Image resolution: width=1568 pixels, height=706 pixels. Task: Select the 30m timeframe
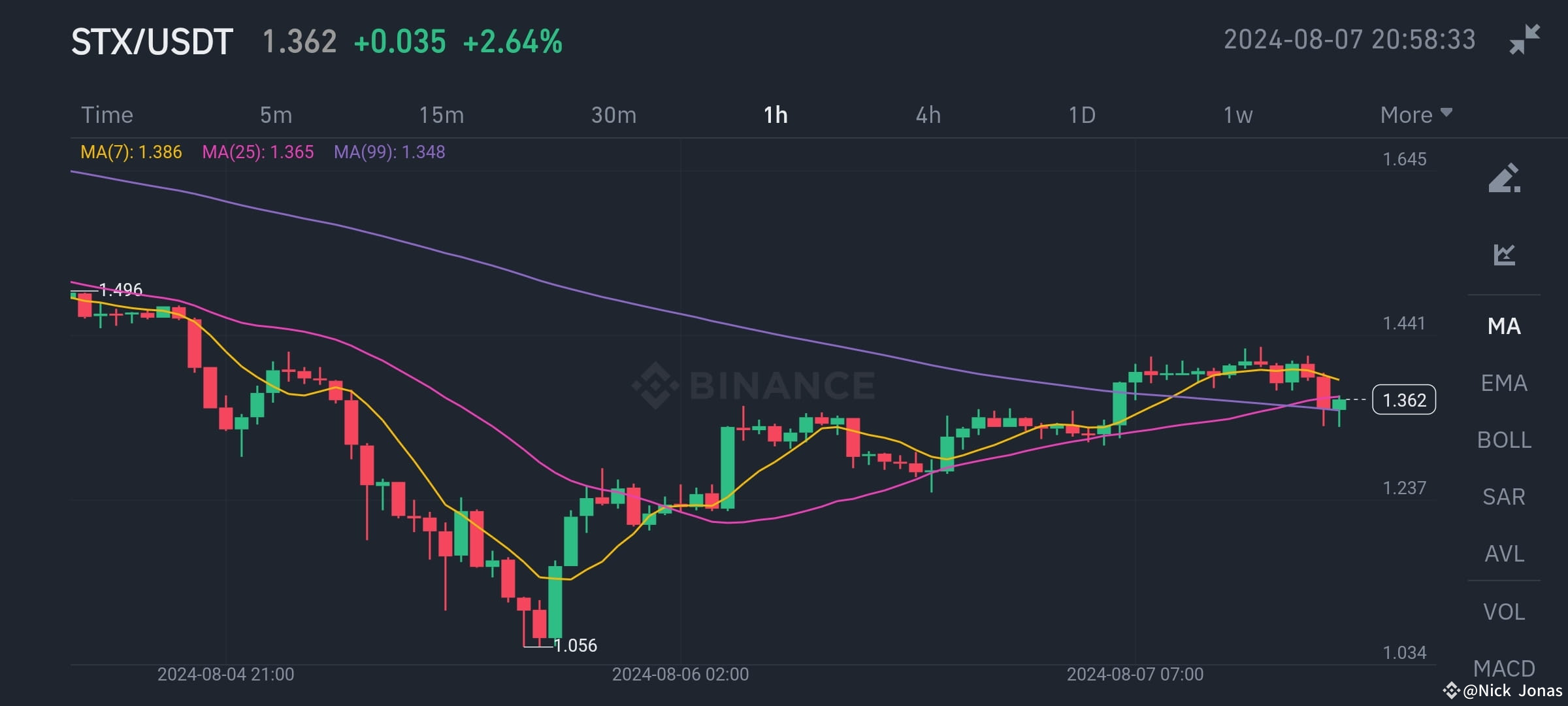click(613, 114)
